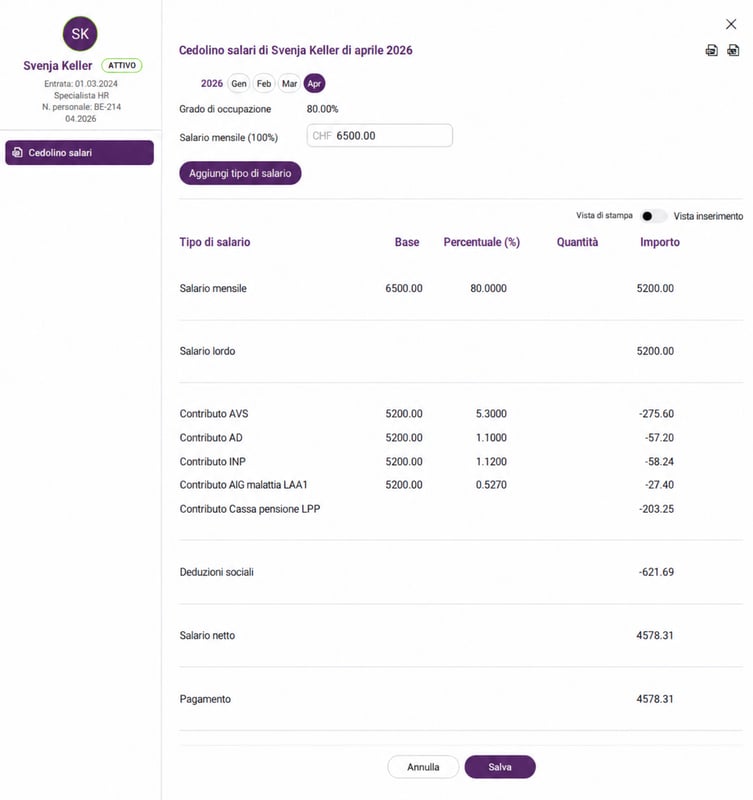This screenshot has height=800, width=753.
Task: Select the Gen month chip
Action: pos(239,84)
